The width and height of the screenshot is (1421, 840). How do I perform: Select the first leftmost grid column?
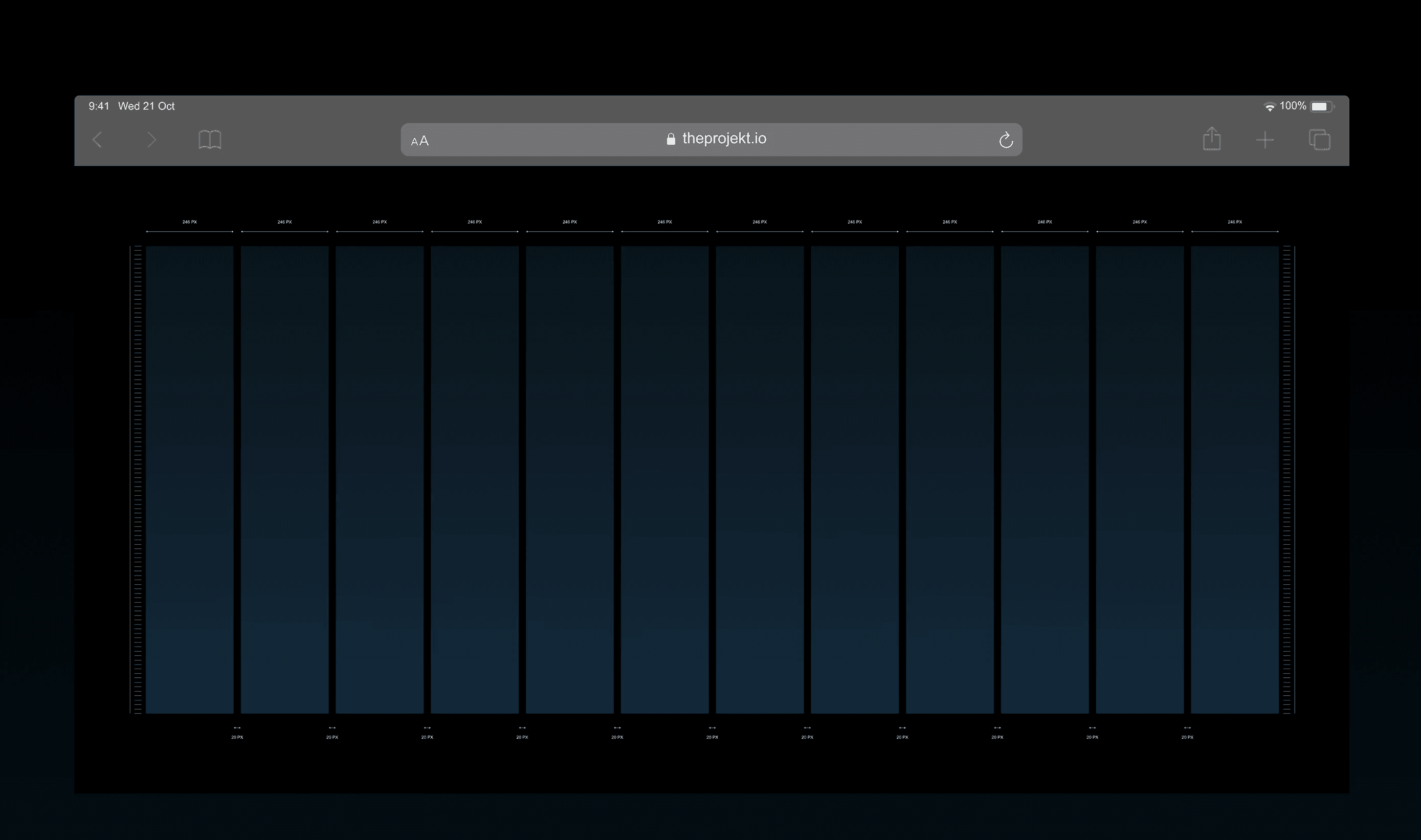click(190, 479)
